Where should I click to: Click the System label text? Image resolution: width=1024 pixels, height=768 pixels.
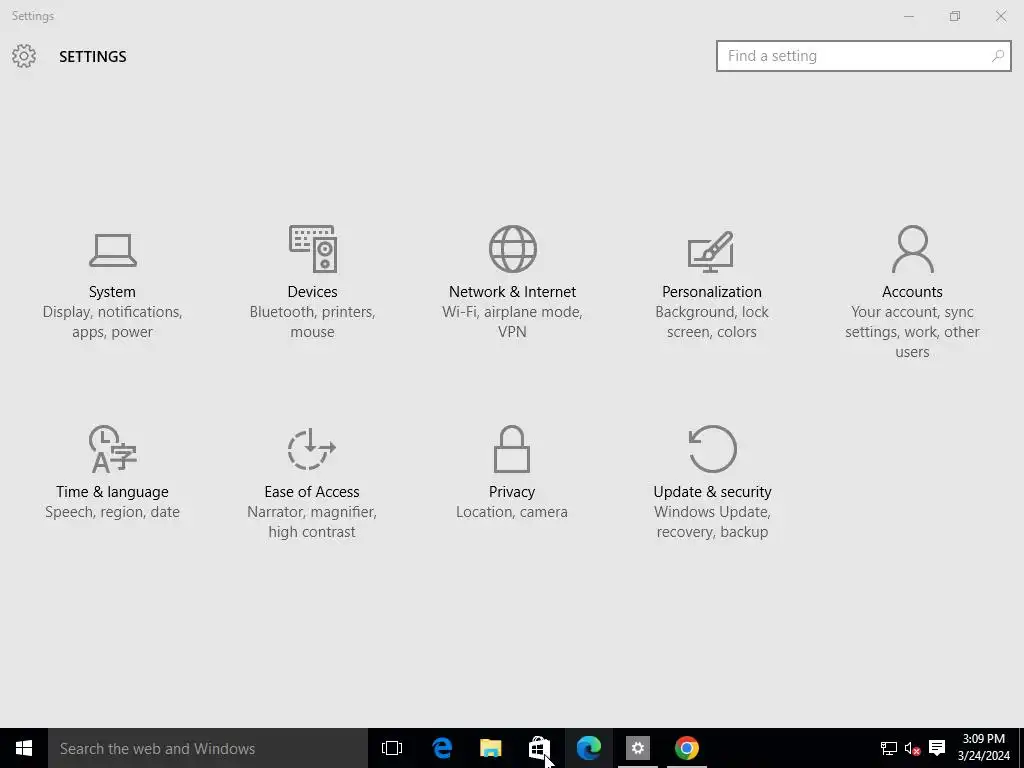[x=112, y=292]
